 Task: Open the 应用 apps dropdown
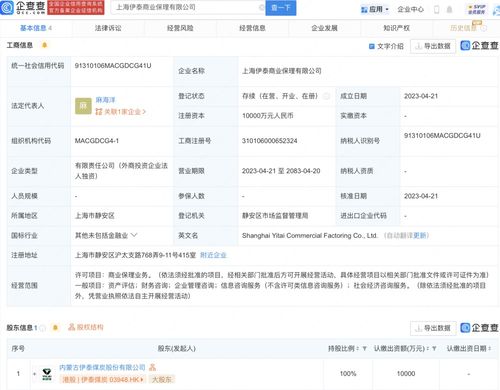click(375, 9)
